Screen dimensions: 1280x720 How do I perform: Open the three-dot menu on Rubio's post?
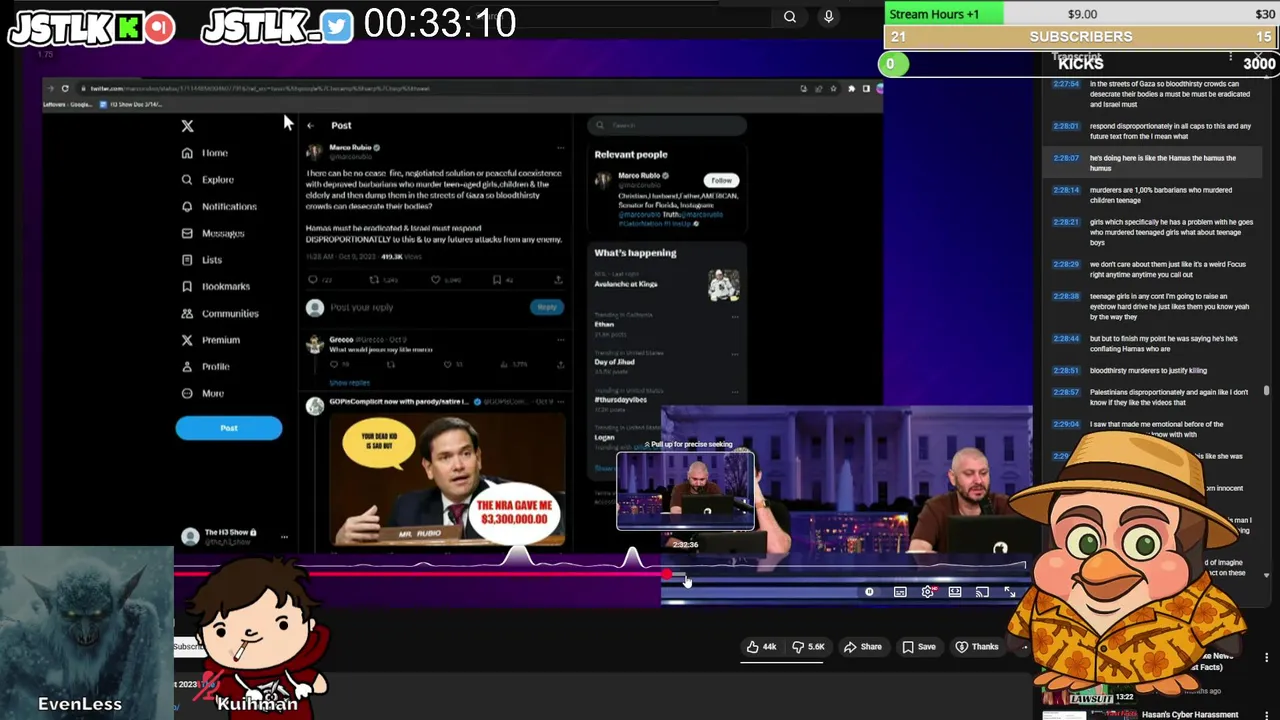click(560, 148)
